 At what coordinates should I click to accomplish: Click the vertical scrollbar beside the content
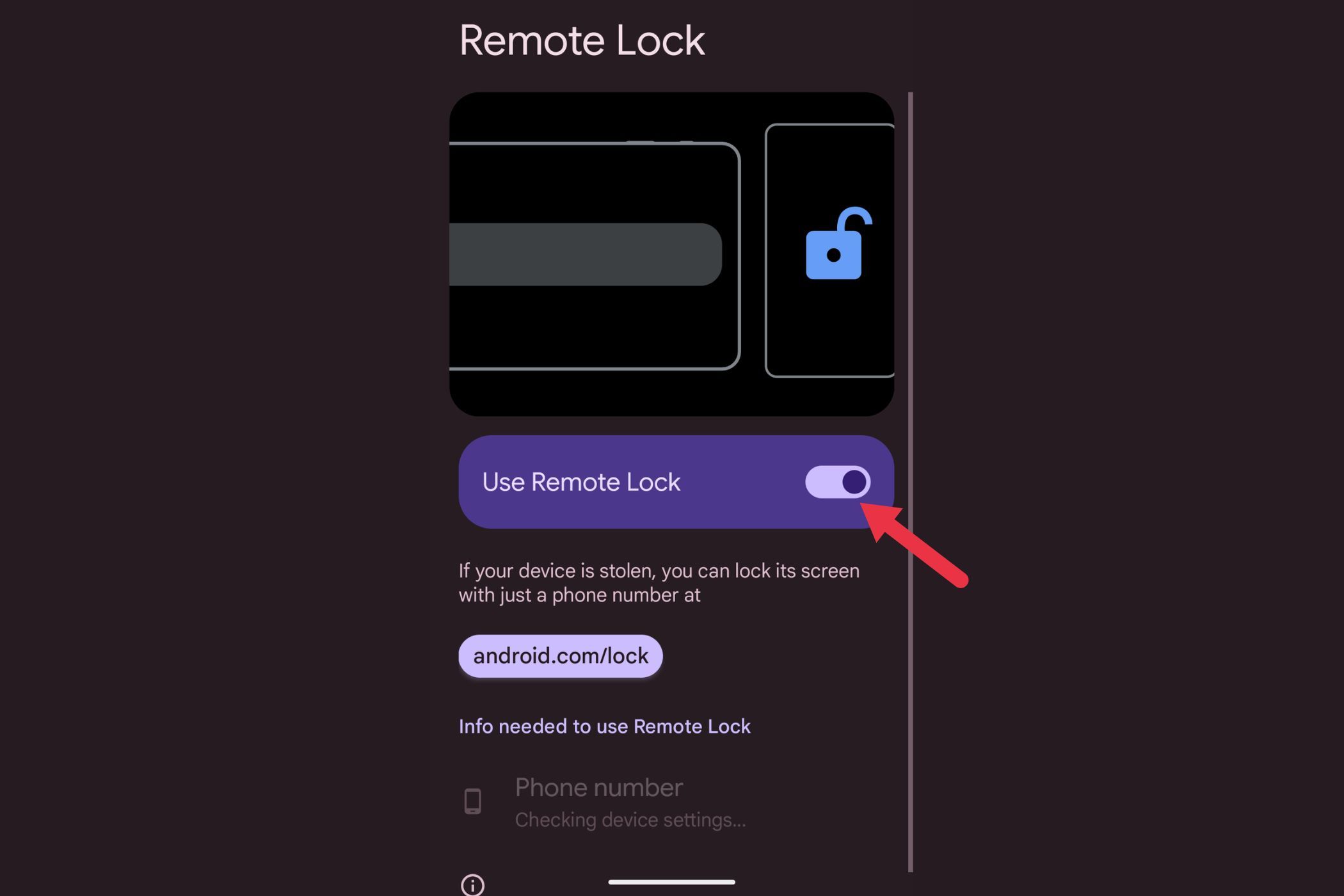click(910, 482)
